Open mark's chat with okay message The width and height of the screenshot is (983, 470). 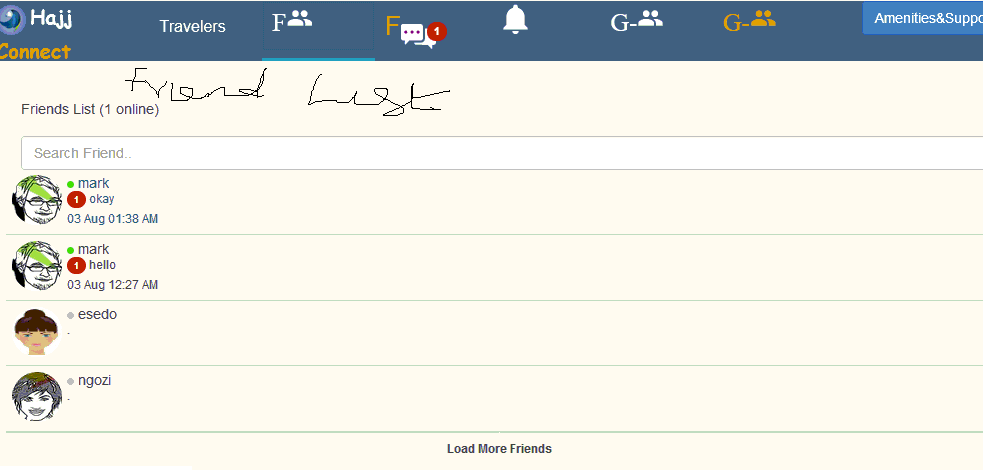point(495,202)
